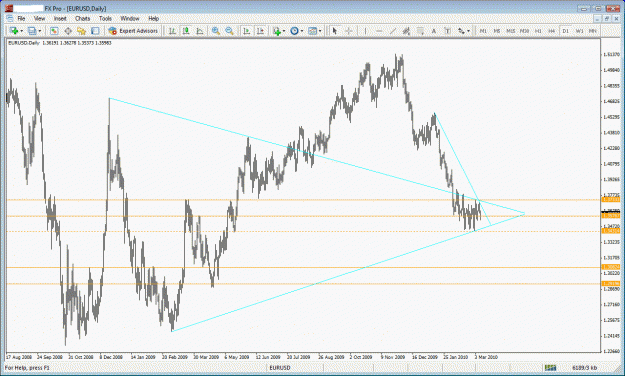This screenshot has width=625, height=376.
Task: Set timeframe to M1
Action: pos(483,31)
